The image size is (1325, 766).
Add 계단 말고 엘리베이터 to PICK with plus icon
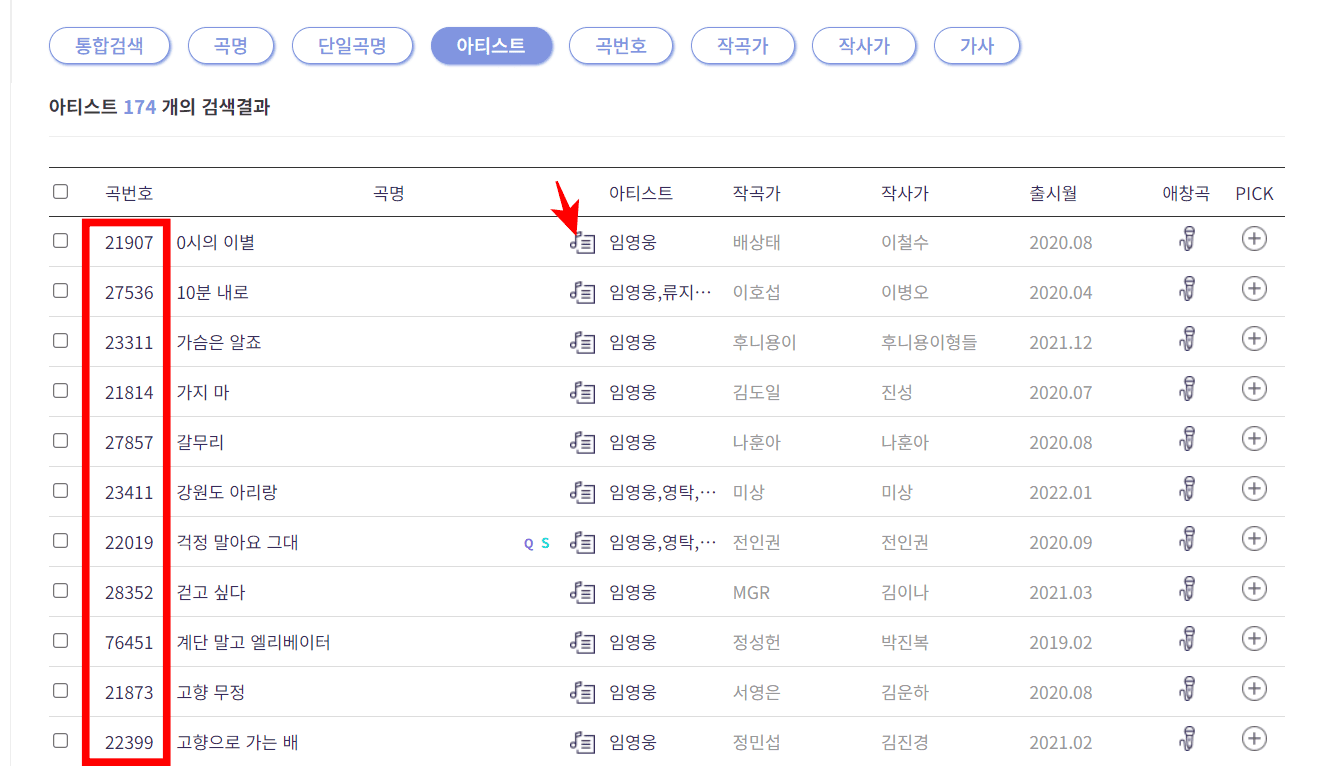pos(1254,639)
